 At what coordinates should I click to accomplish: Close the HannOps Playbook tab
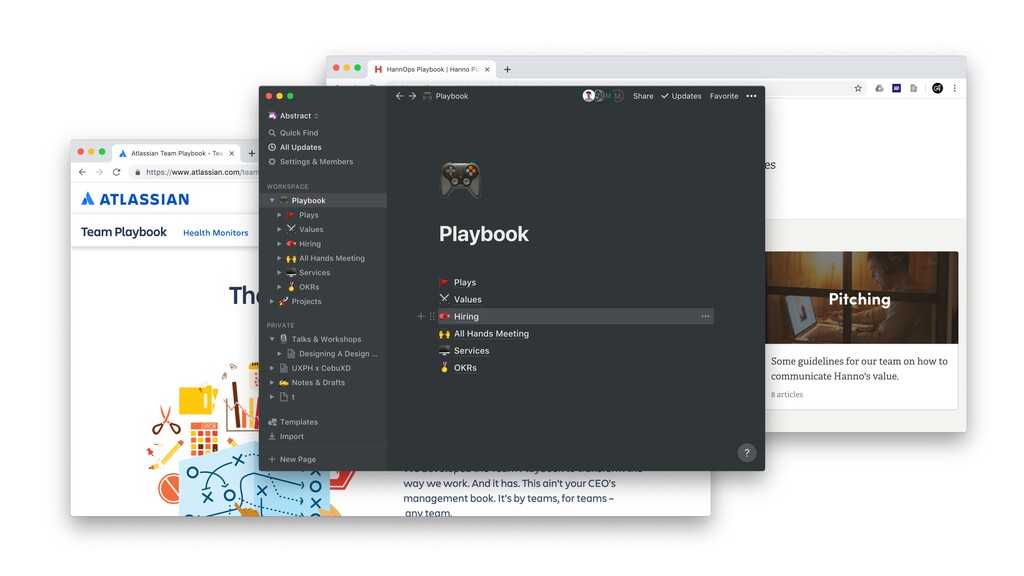pos(487,69)
